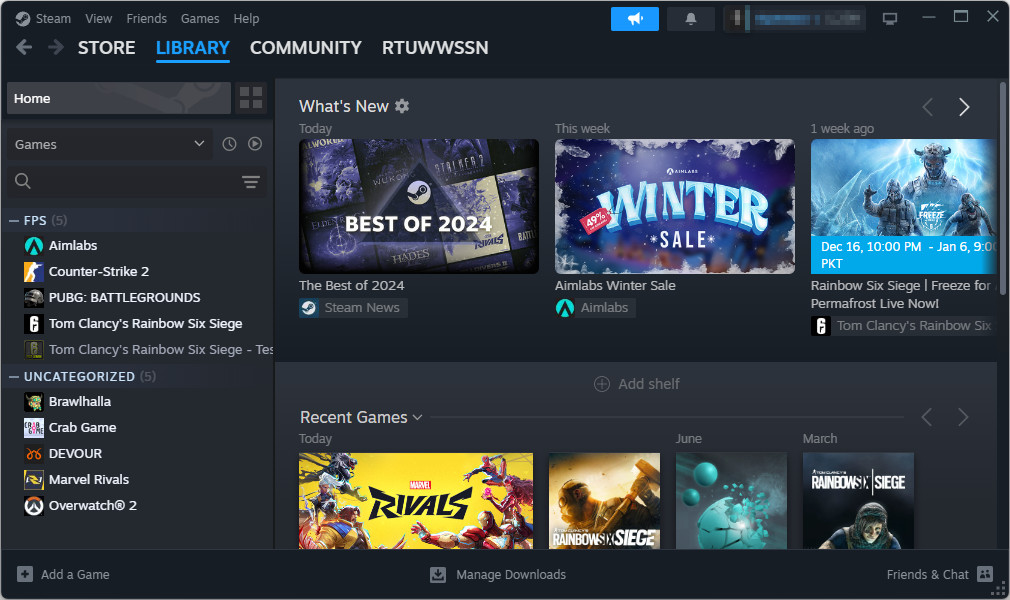Click the Add a Game label
Screen dimensions: 1010x600
pos(75,574)
